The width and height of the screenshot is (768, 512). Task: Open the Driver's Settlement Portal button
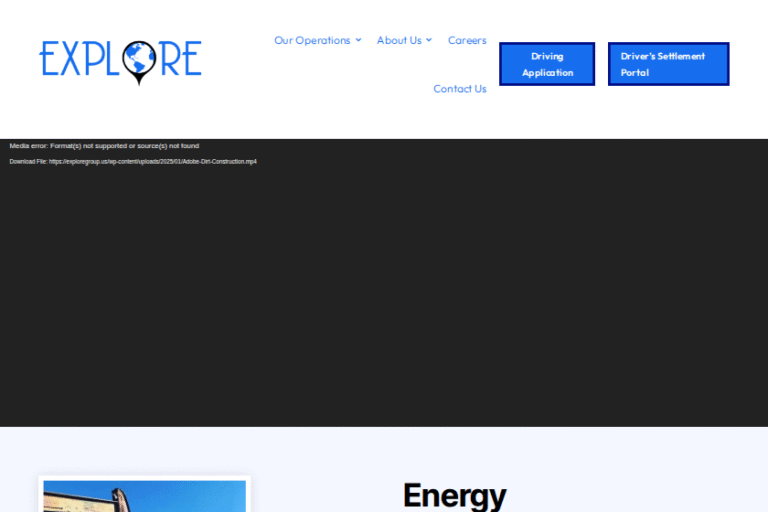(x=668, y=64)
